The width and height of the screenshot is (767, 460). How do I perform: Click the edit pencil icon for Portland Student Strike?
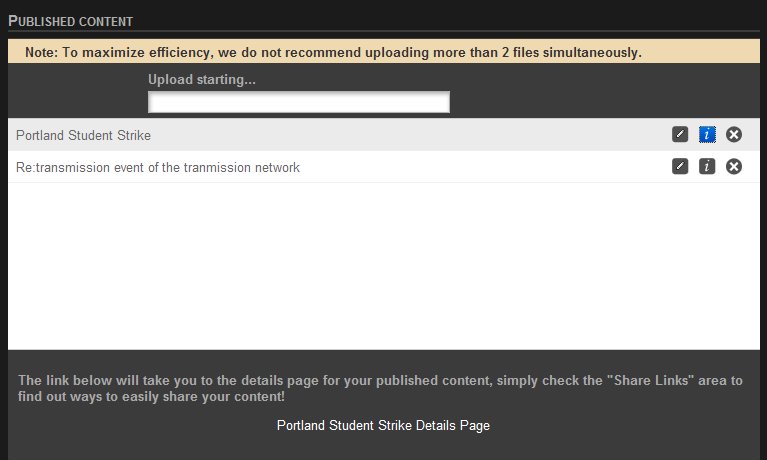pos(680,134)
